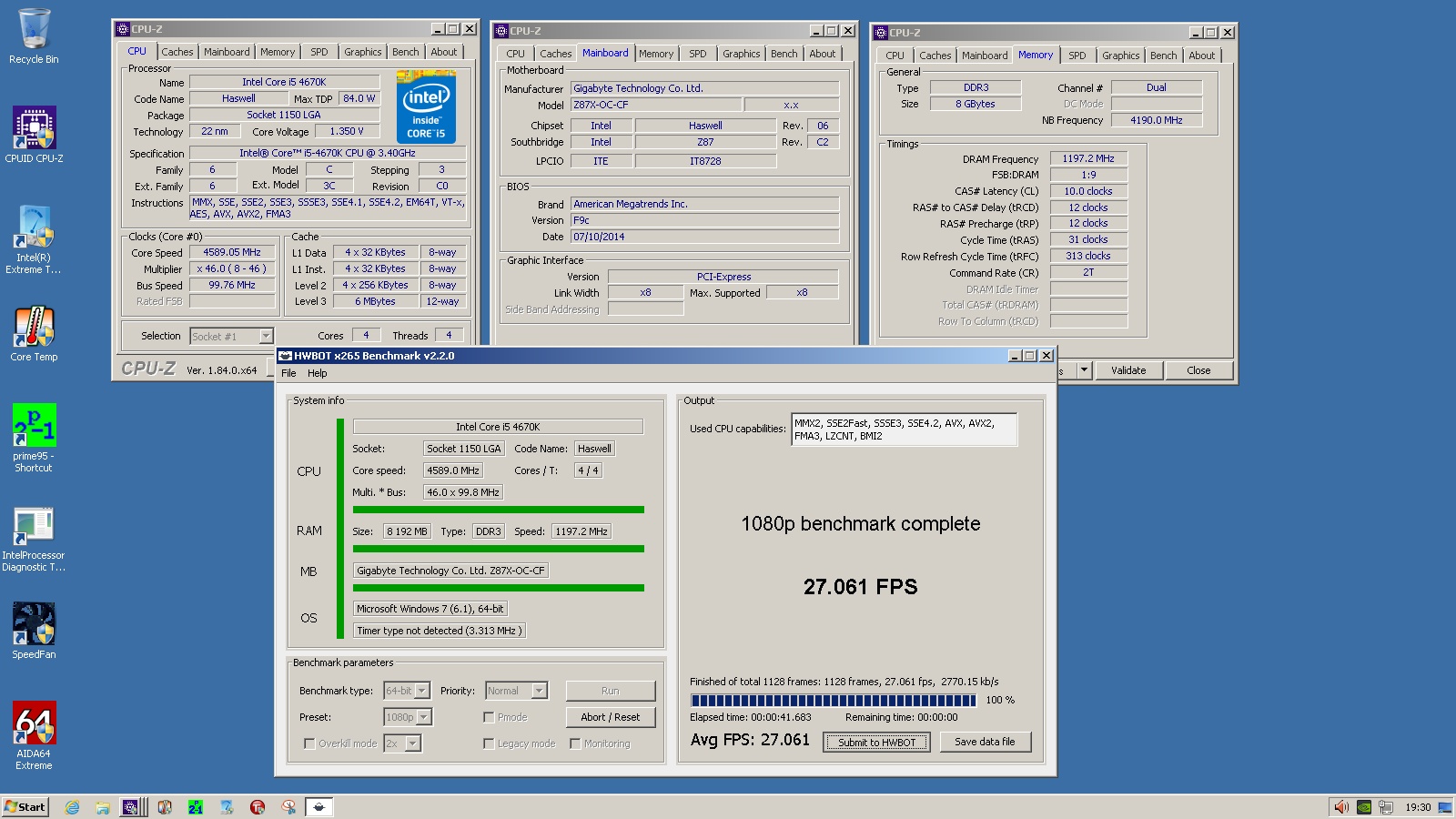
Task: Click the Abort / Reset button
Action: (x=611, y=717)
